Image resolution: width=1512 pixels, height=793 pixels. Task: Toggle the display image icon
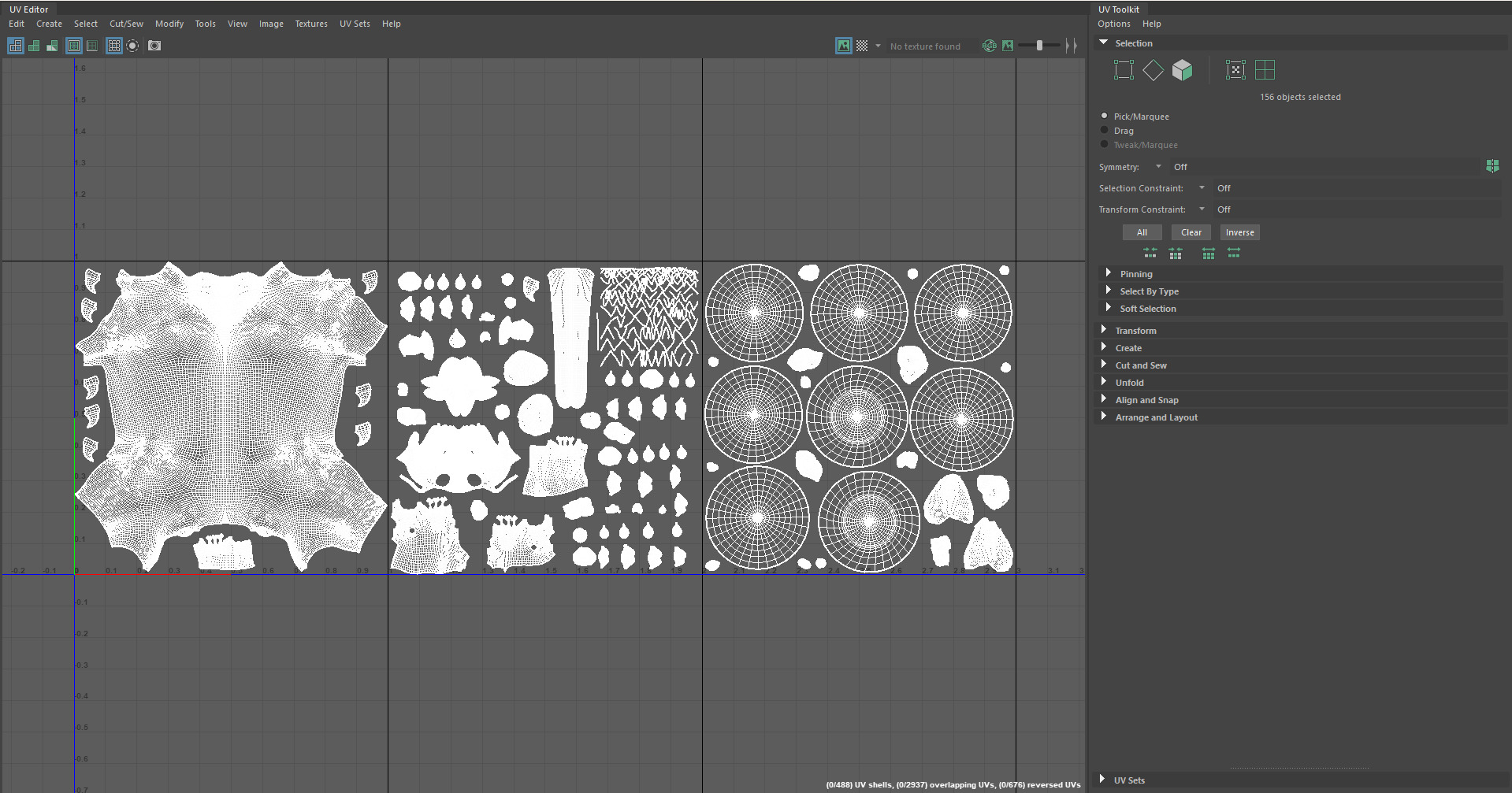[x=844, y=46]
